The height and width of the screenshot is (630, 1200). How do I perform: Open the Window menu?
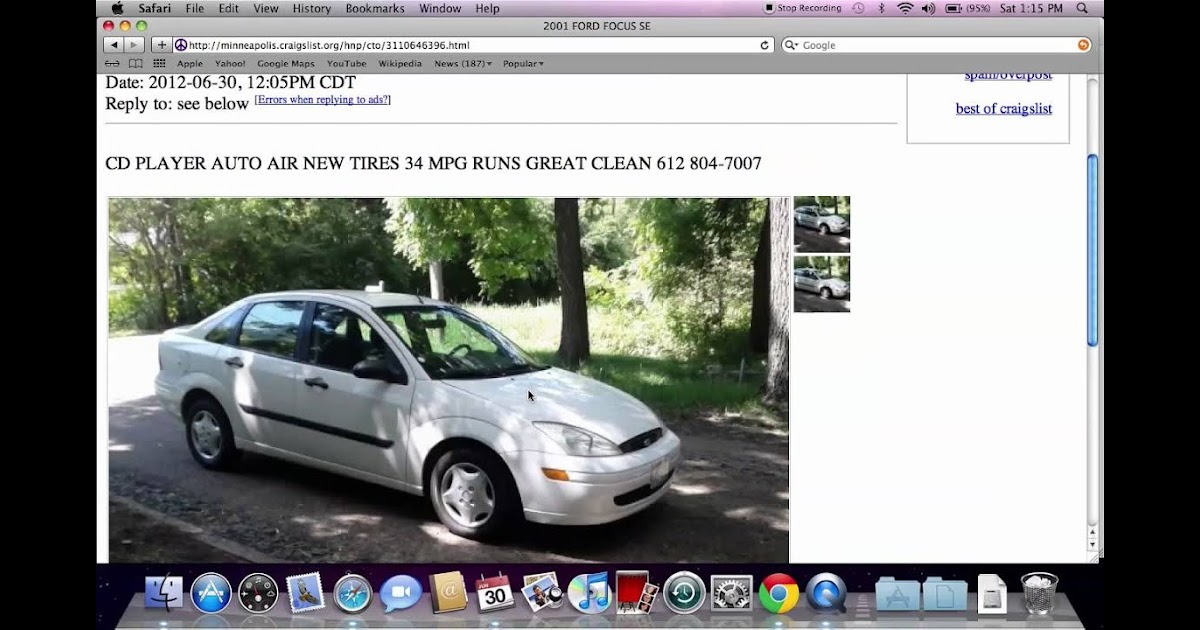pos(440,8)
